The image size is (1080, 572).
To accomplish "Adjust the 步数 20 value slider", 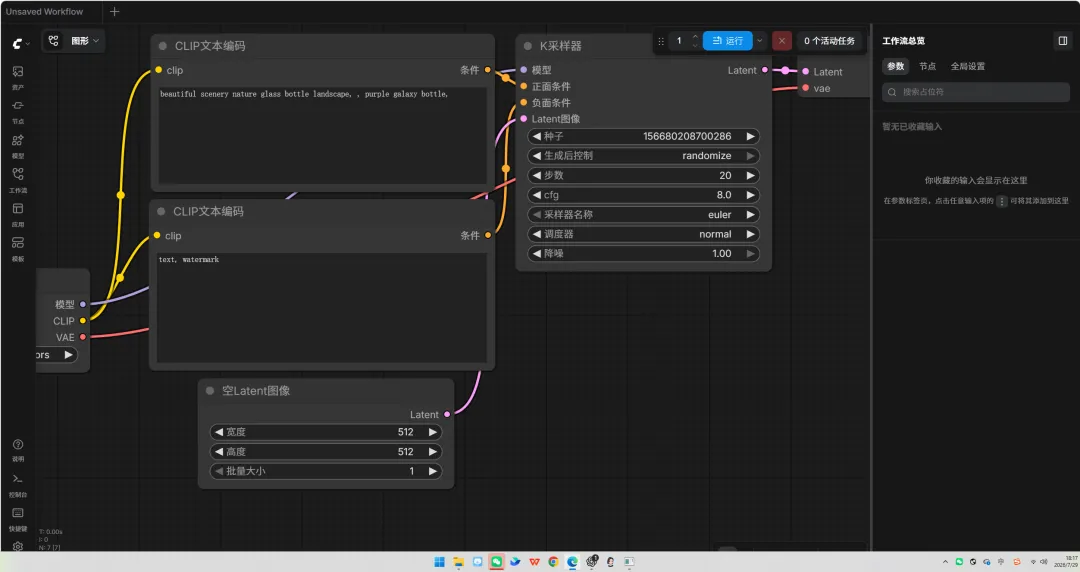I will (x=643, y=175).
